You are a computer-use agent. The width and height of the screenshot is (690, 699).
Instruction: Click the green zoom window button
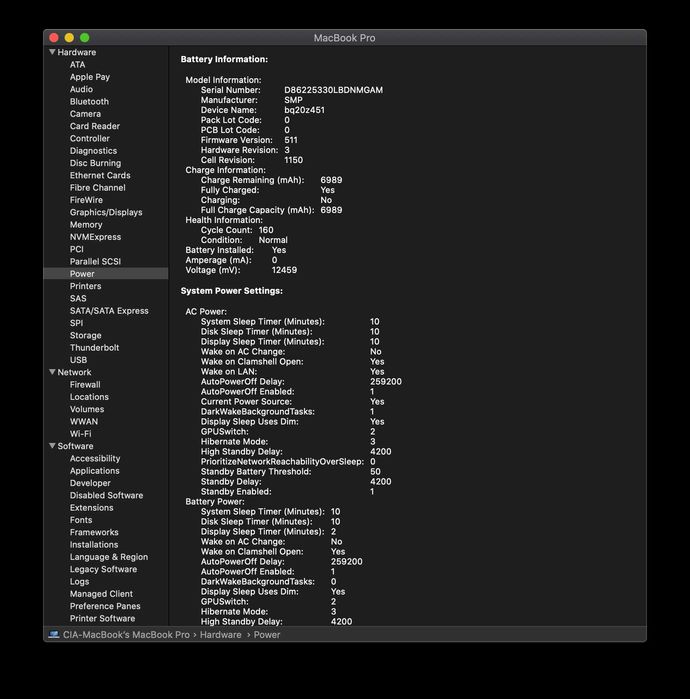[x=85, y=38]
